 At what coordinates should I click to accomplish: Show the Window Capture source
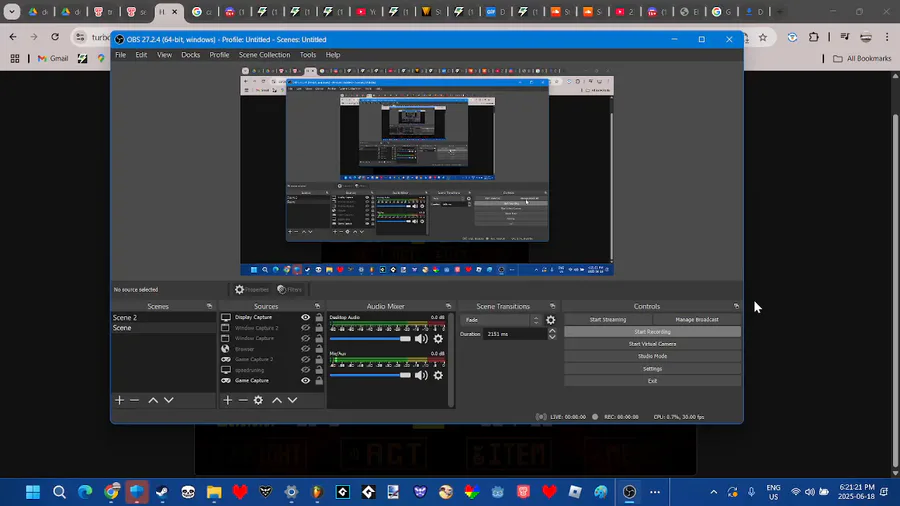coord(305,338)
